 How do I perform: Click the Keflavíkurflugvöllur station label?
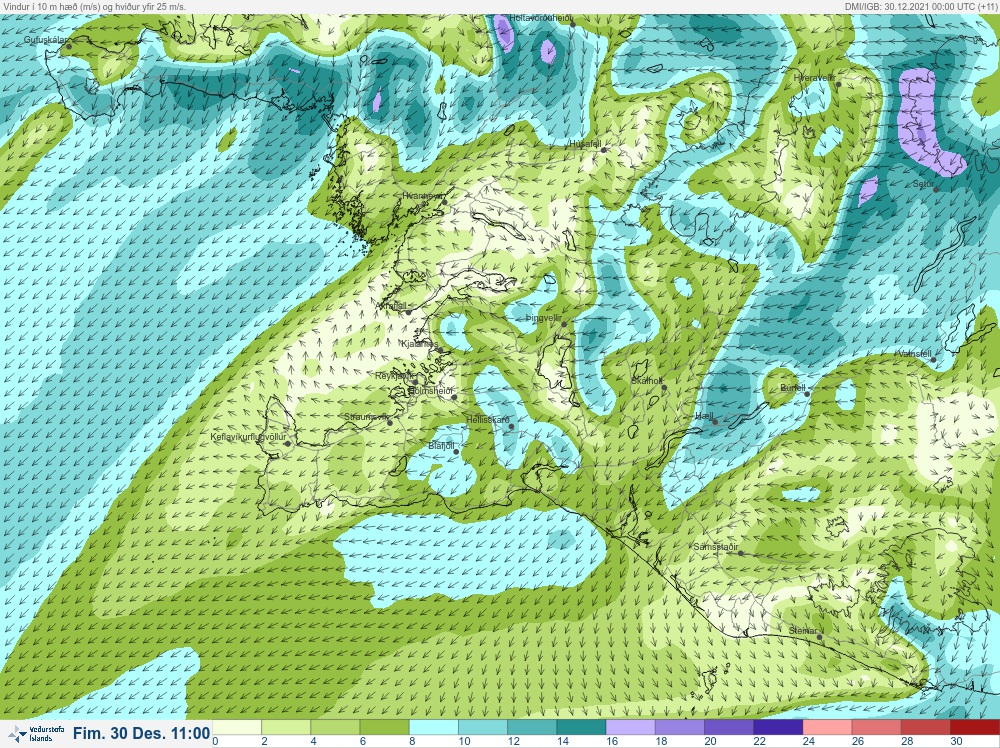[248, 437]
